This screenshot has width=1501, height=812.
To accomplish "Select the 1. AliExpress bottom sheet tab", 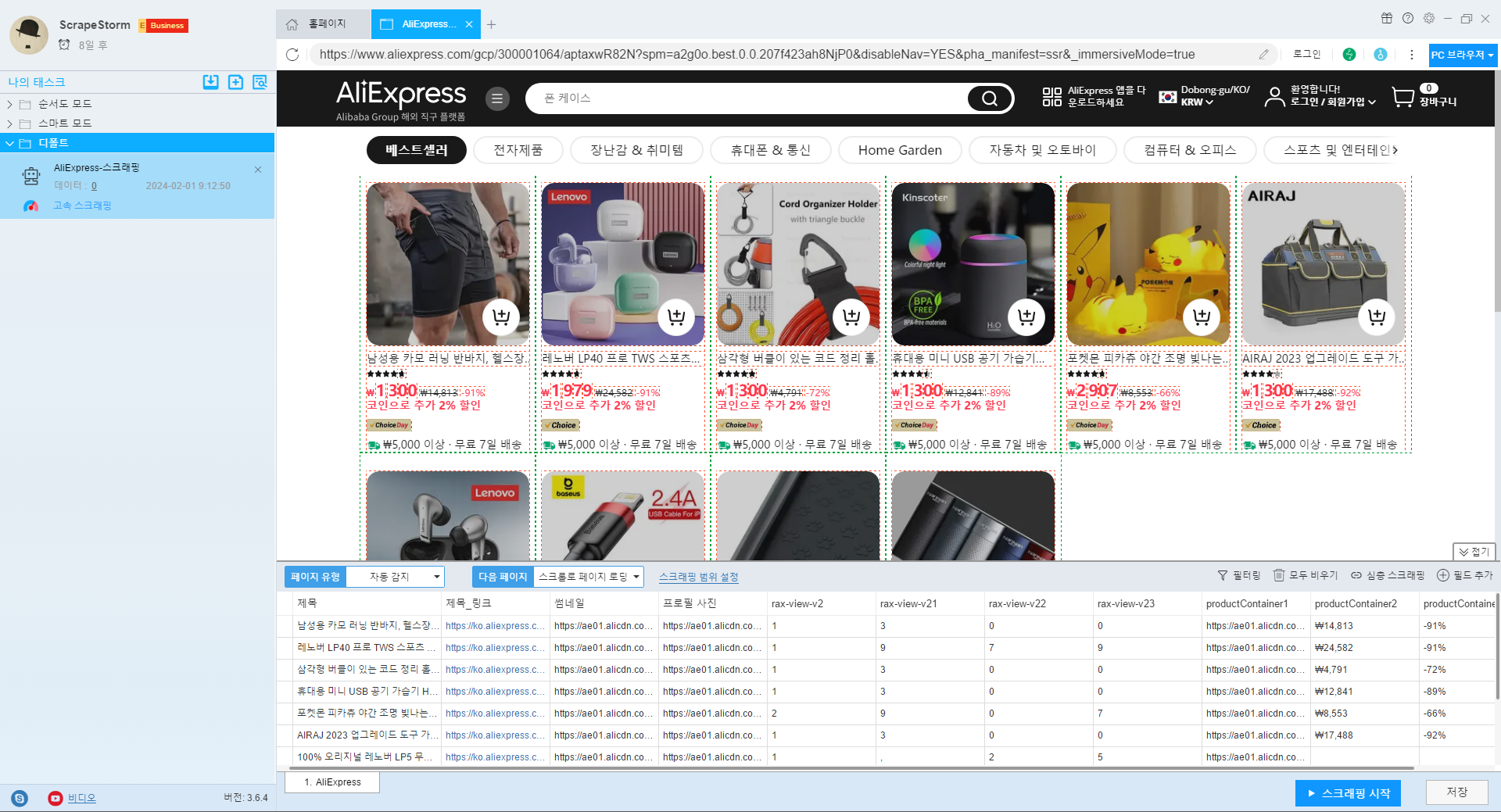I will click(x=333, y=782).
